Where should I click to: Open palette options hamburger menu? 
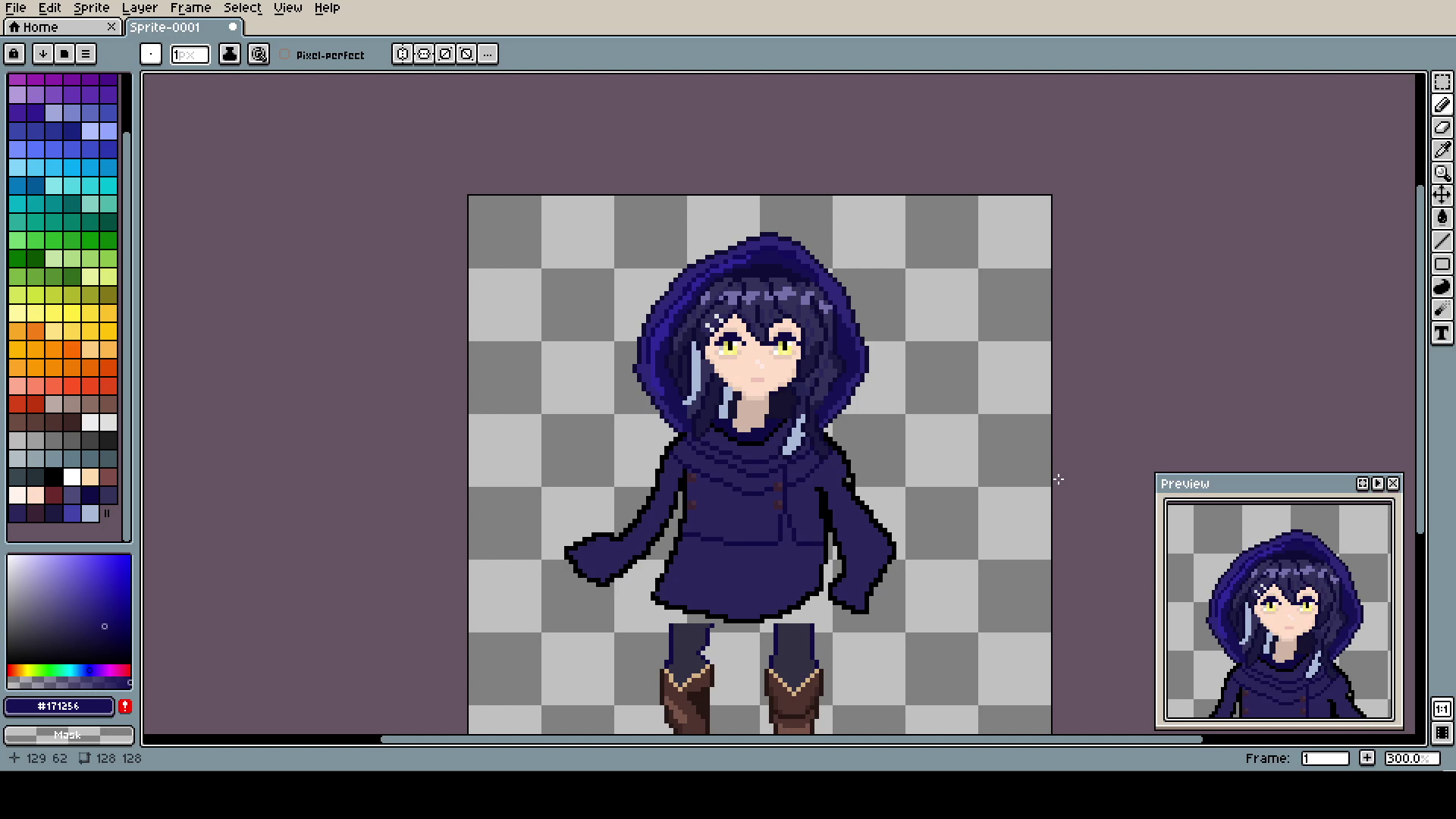click(x=86, y=54)
